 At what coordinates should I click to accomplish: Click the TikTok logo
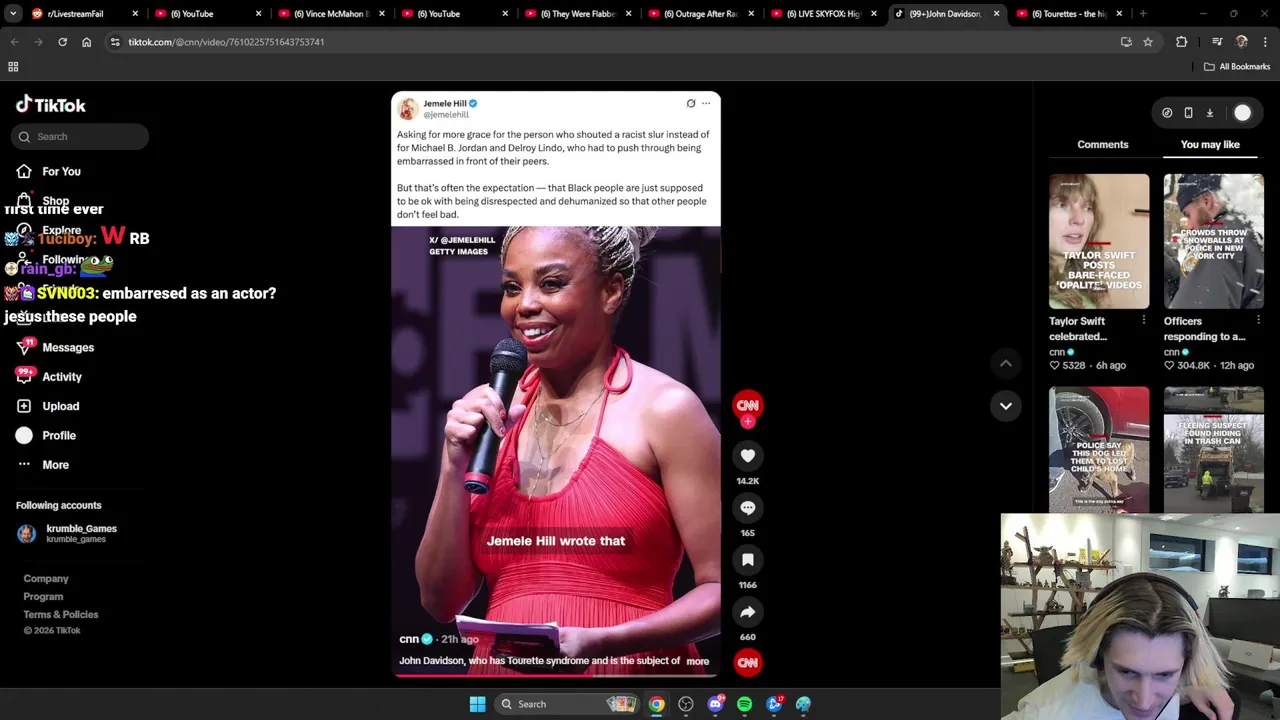(x=51, y=105)
